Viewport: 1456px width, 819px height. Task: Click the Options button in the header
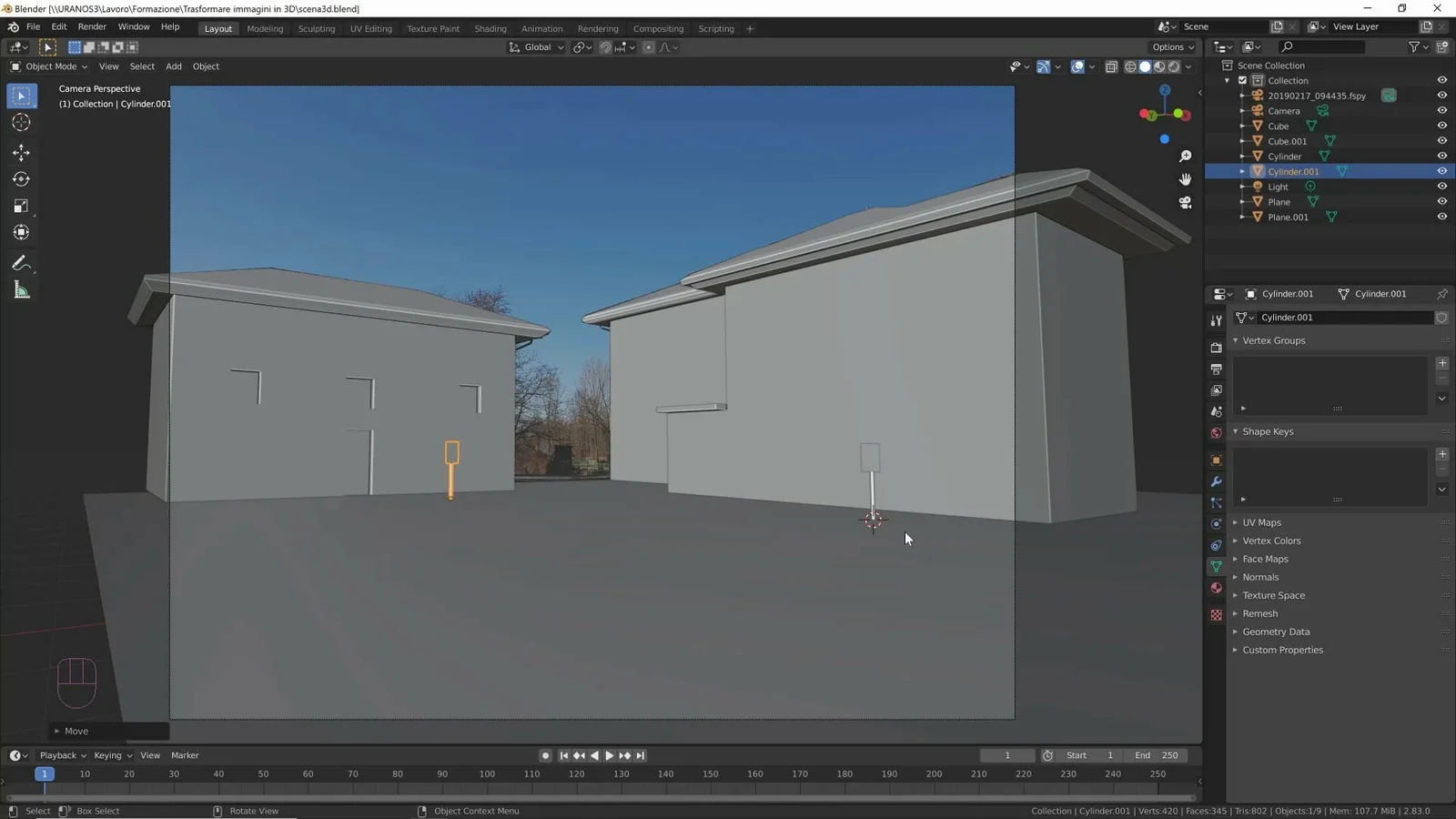coord(1171,47)
